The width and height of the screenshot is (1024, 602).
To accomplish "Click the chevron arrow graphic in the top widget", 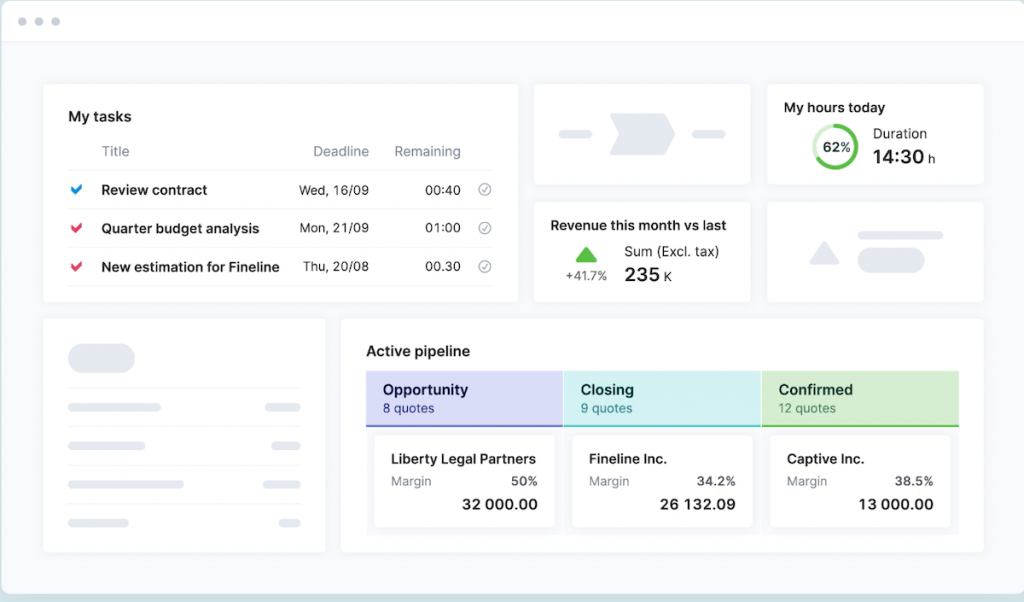I will click(641, 133).
